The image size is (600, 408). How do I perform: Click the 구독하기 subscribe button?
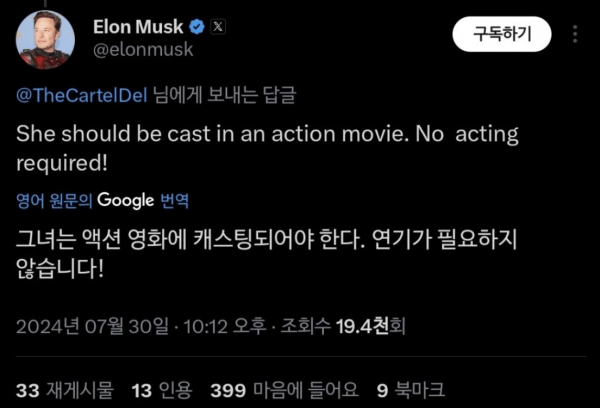(502, 34)
